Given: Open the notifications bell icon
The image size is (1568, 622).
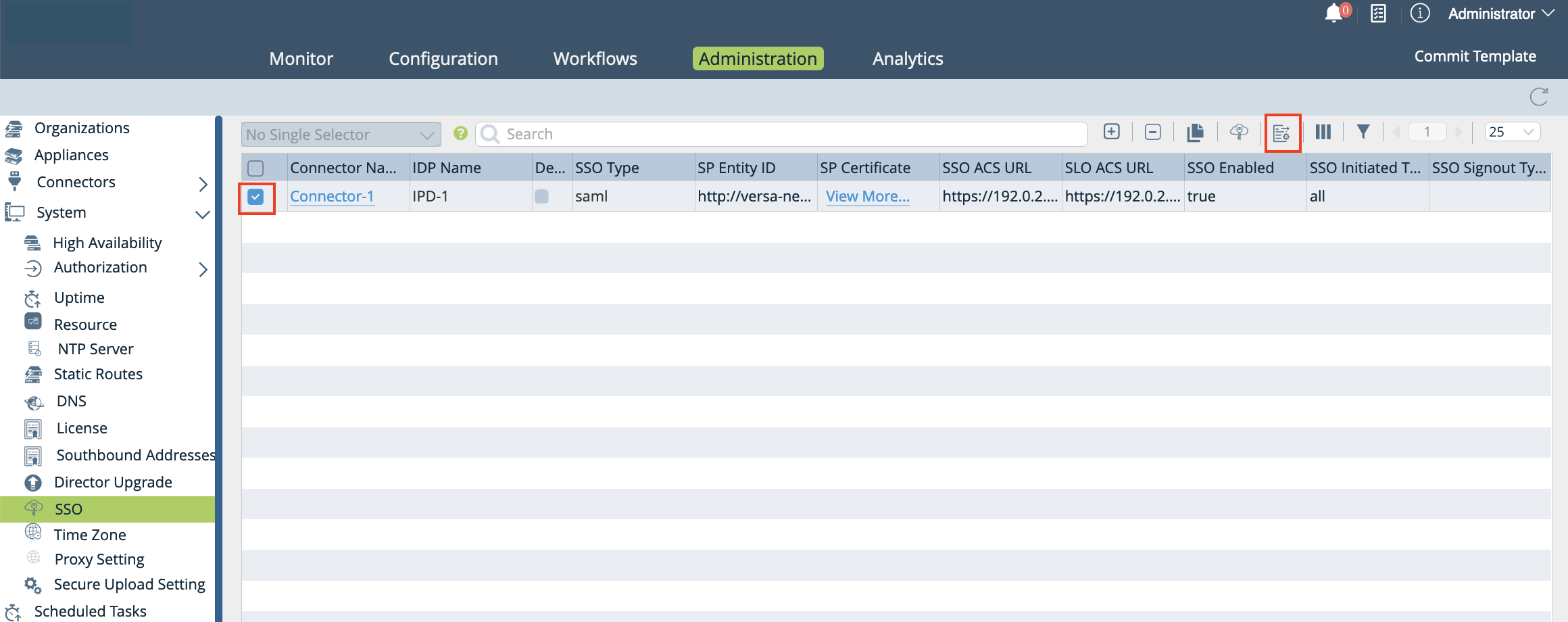Looking at the screenshot, I should 1333,13.
